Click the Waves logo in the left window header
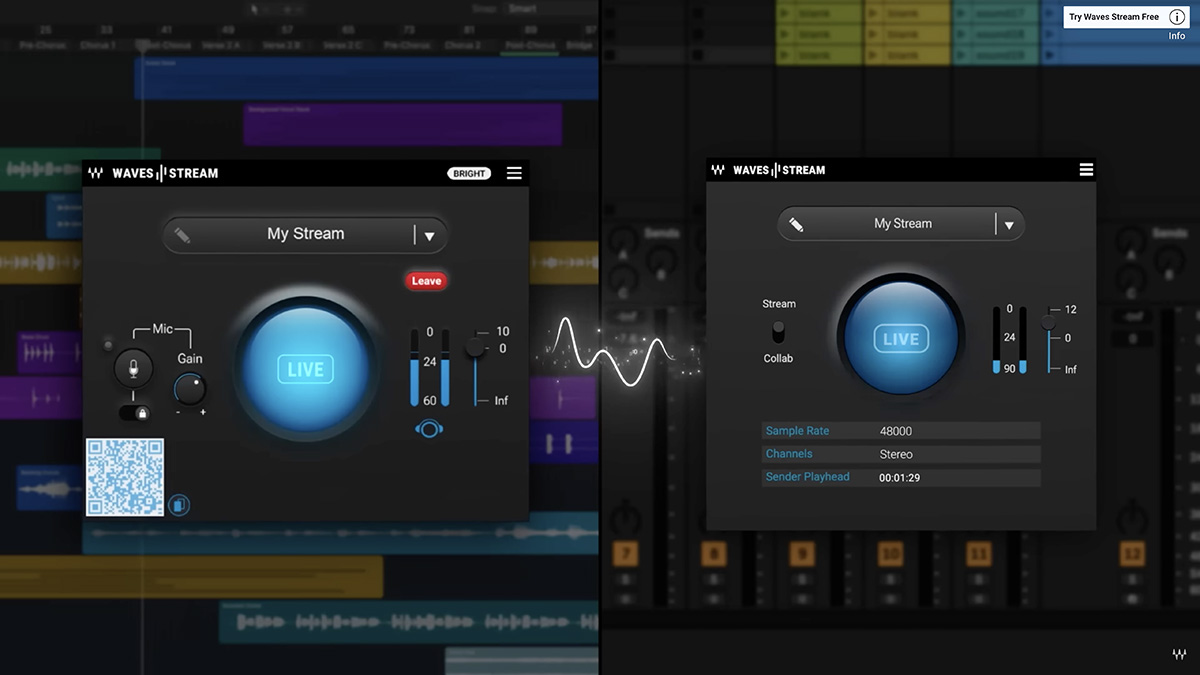Screen dimensions: 1200x675 tap(97, 172)
